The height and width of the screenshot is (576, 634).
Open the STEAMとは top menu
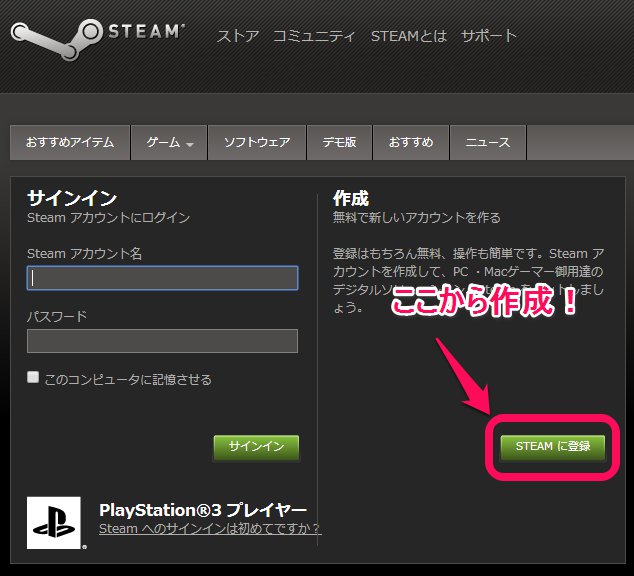click(409, 36)
